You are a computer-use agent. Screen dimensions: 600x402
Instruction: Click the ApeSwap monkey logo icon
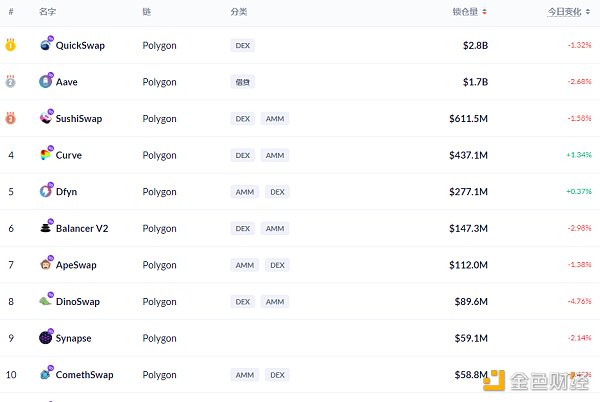pos(46,265)
